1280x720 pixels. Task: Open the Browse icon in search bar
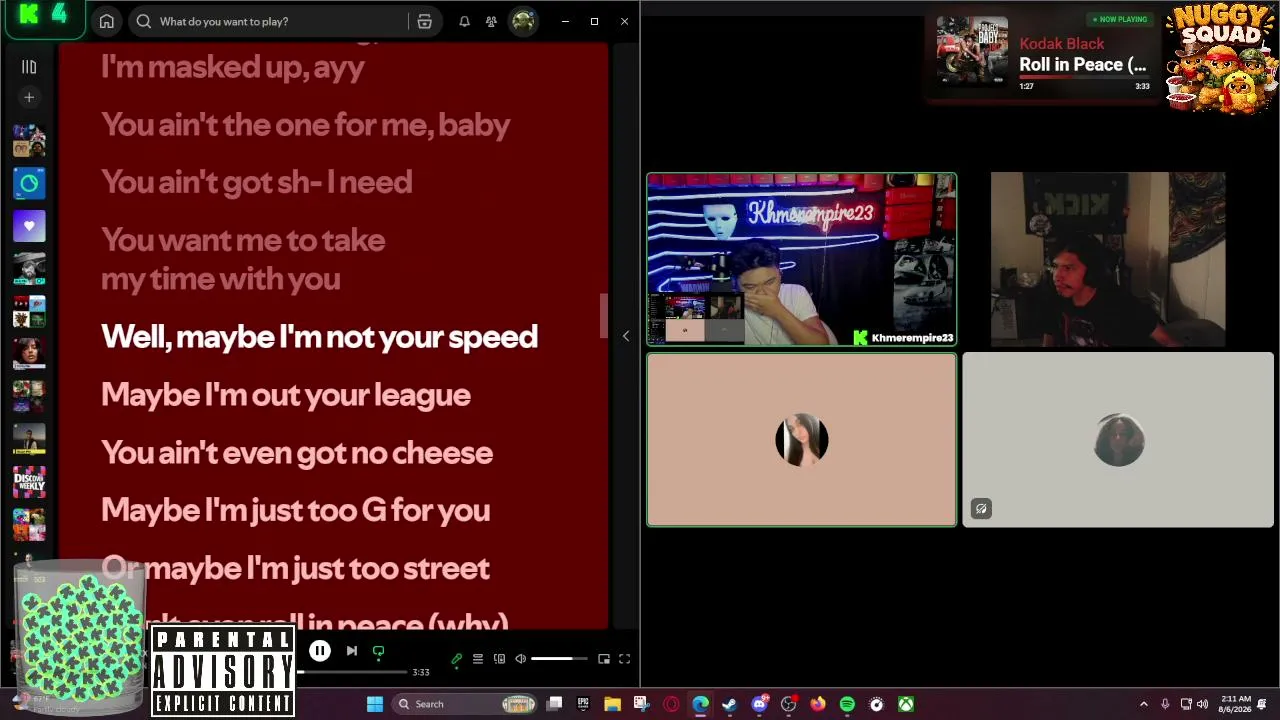424,21
